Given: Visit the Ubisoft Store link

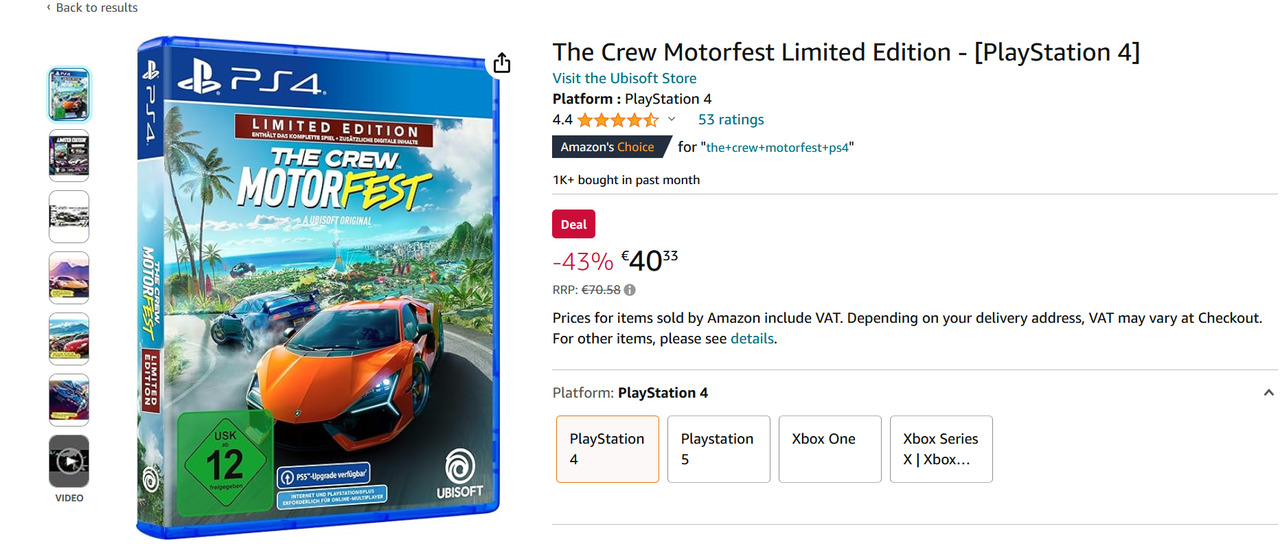Looking at the screenshot, I should [624, 78].
